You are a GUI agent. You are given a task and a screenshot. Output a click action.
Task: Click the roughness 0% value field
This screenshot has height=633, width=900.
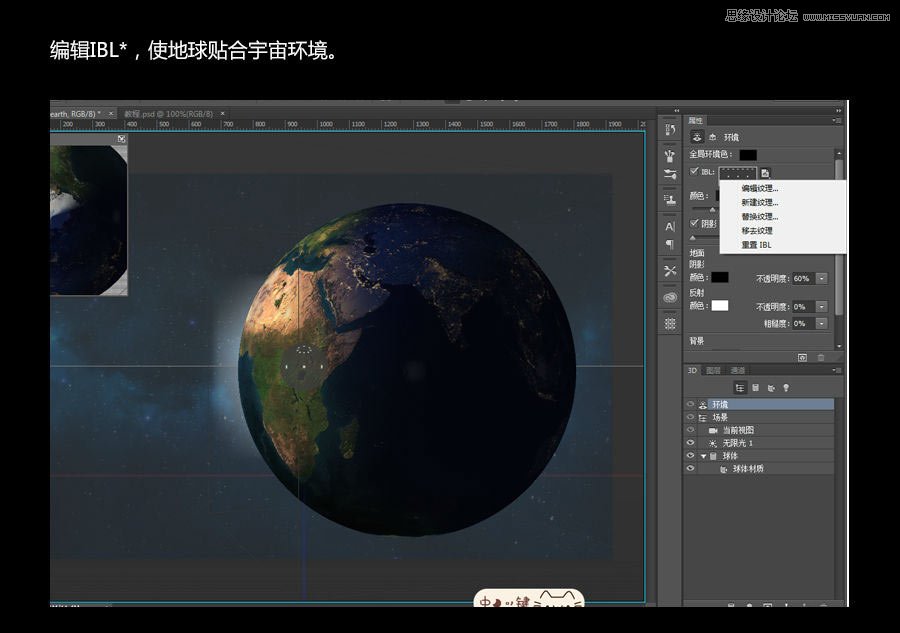(803, 324)
